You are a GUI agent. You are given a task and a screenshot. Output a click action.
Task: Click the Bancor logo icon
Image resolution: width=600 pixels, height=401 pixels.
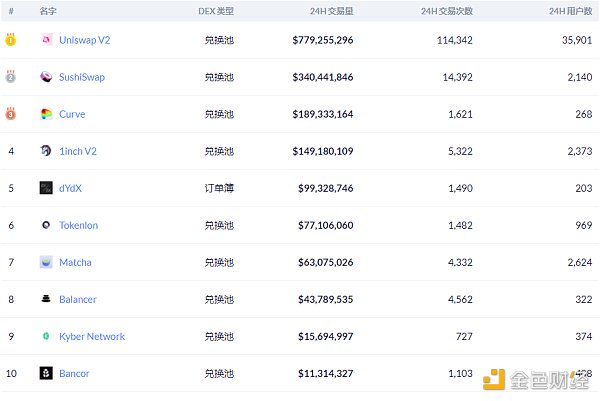coord(46,373)
